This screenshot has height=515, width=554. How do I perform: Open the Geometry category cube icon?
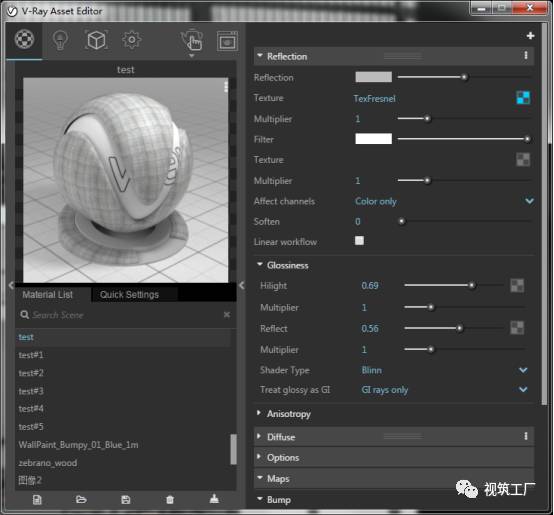pyautogui.click(x=96, y=40)
